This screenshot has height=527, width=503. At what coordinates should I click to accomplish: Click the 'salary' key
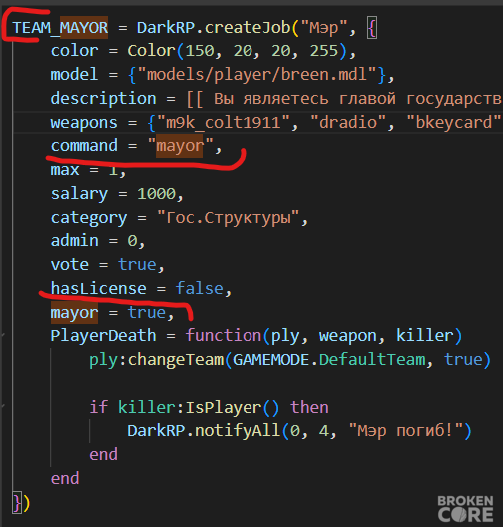(x=79, y=194)
